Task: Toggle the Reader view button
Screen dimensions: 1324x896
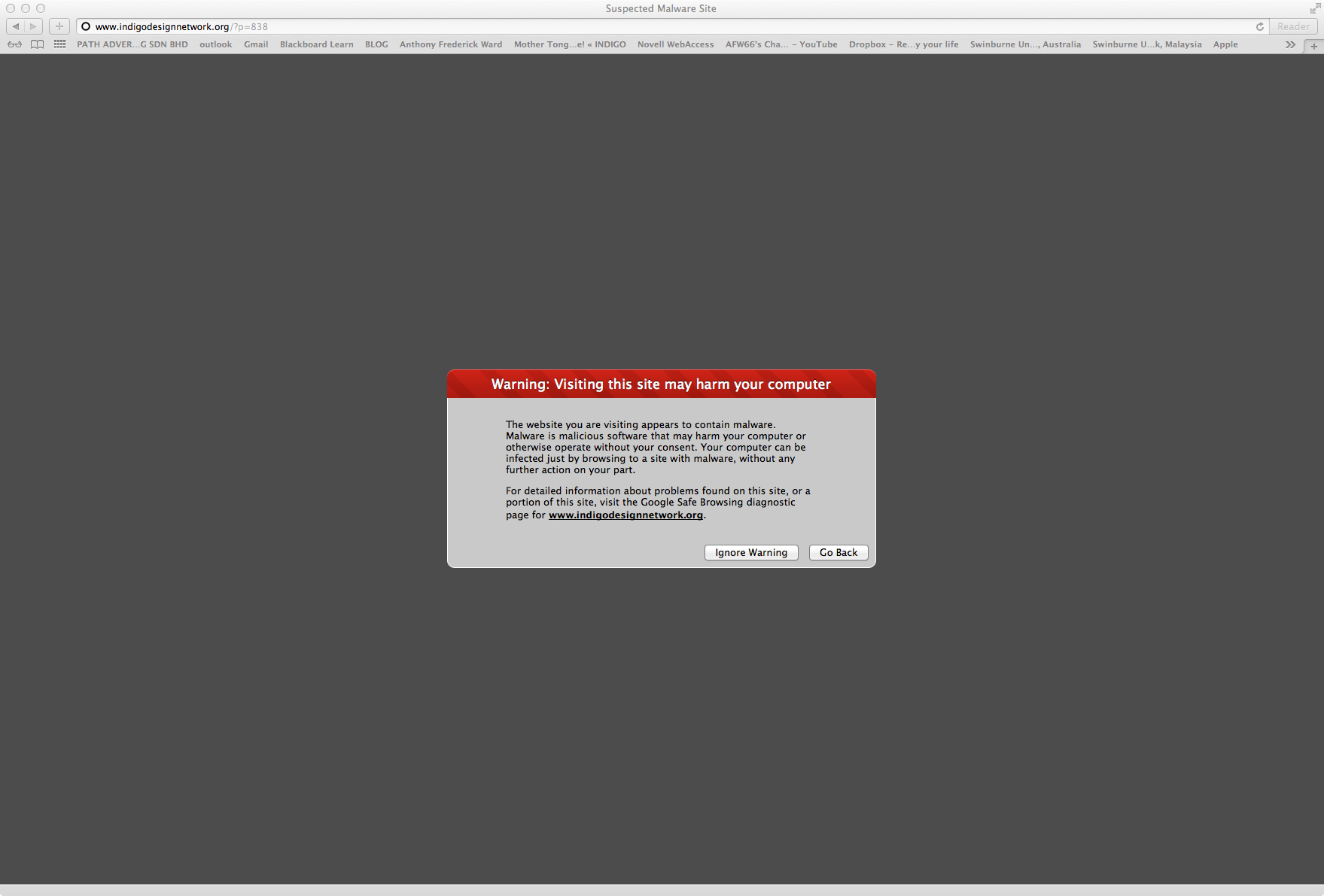Action: click(1293, 26)
